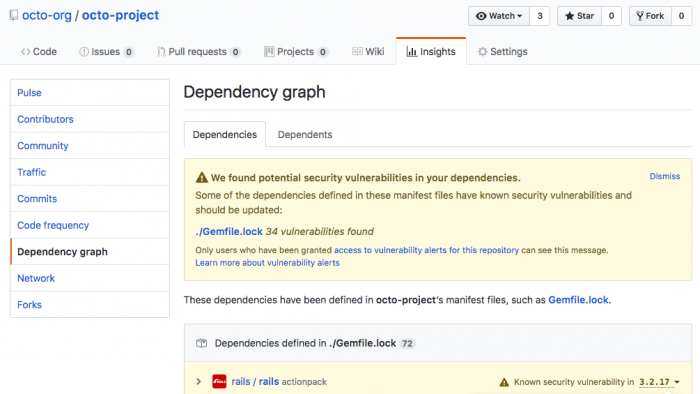Open the Gemfile.lock manifest link in the description

[578, 300]
